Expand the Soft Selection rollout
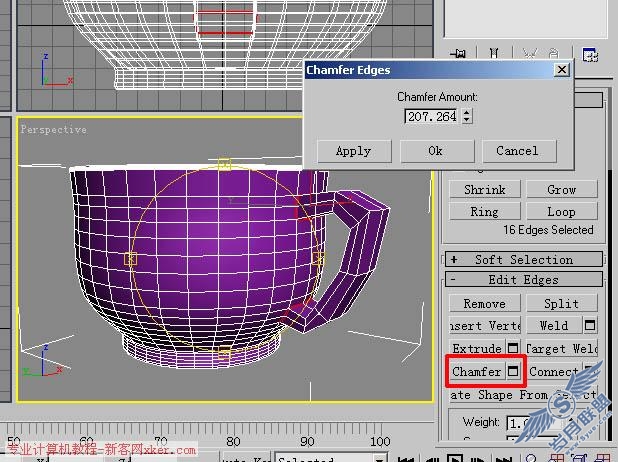This screenshot has width=618, height=462. [x=524, y=260]
